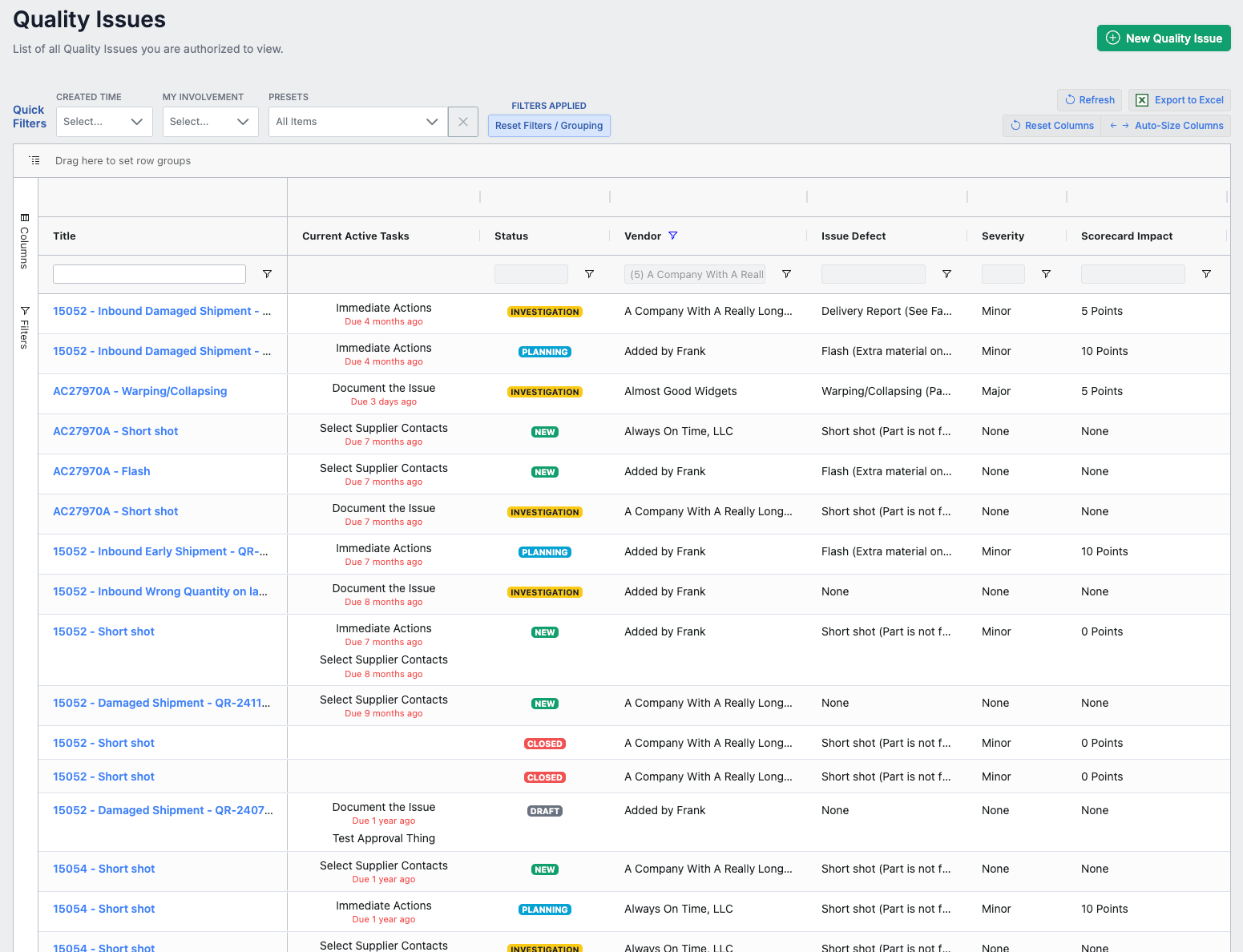Open 15052 - Damaged Shipment - QR-2411 issue
Image resolution: width=1243 pixels, height=952 pixels.
click(162, 703)
